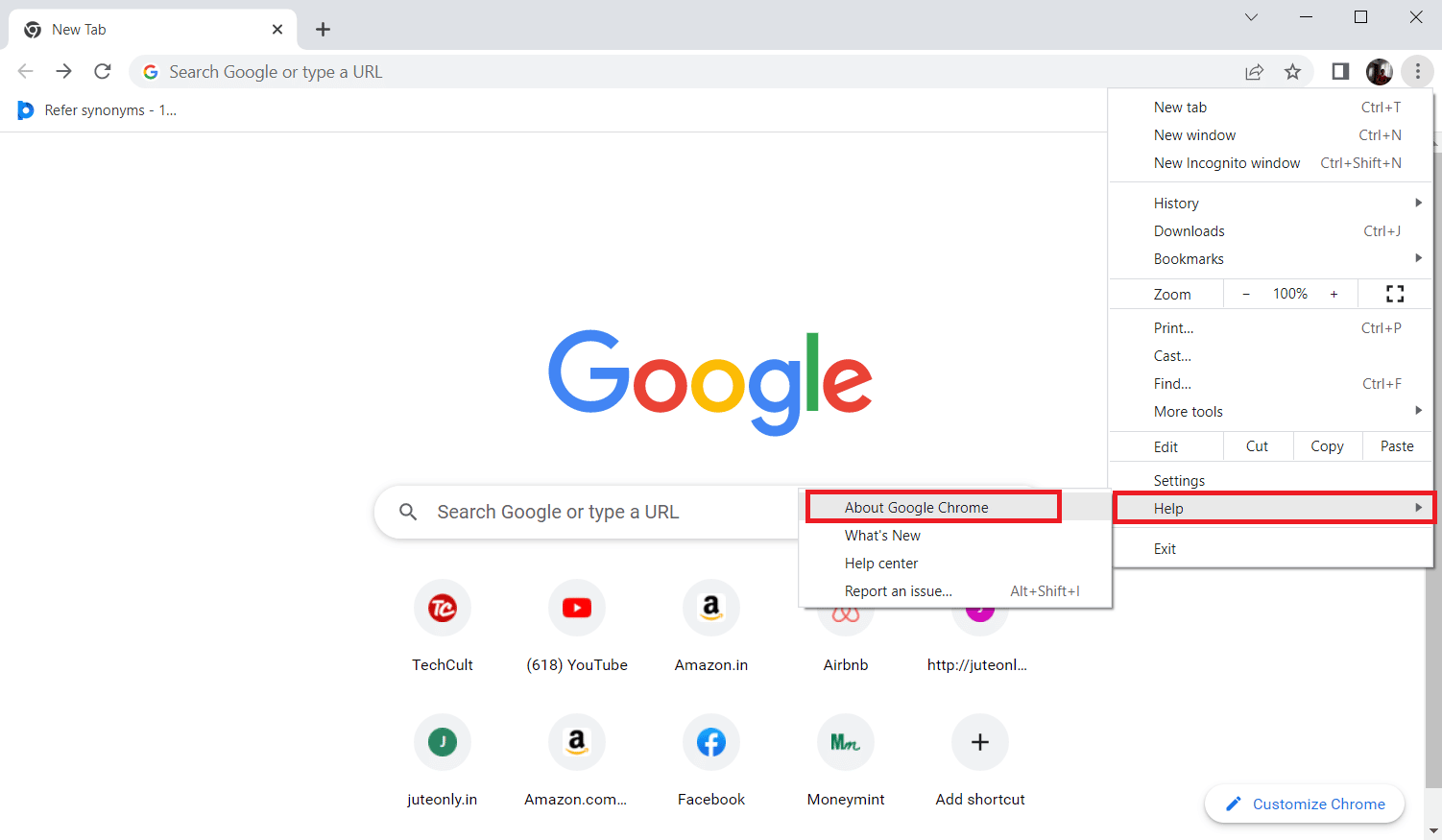1442x840 pixels.
Task: Click the fullscreen icon in Zoom row
Action: click(1395, 294)
